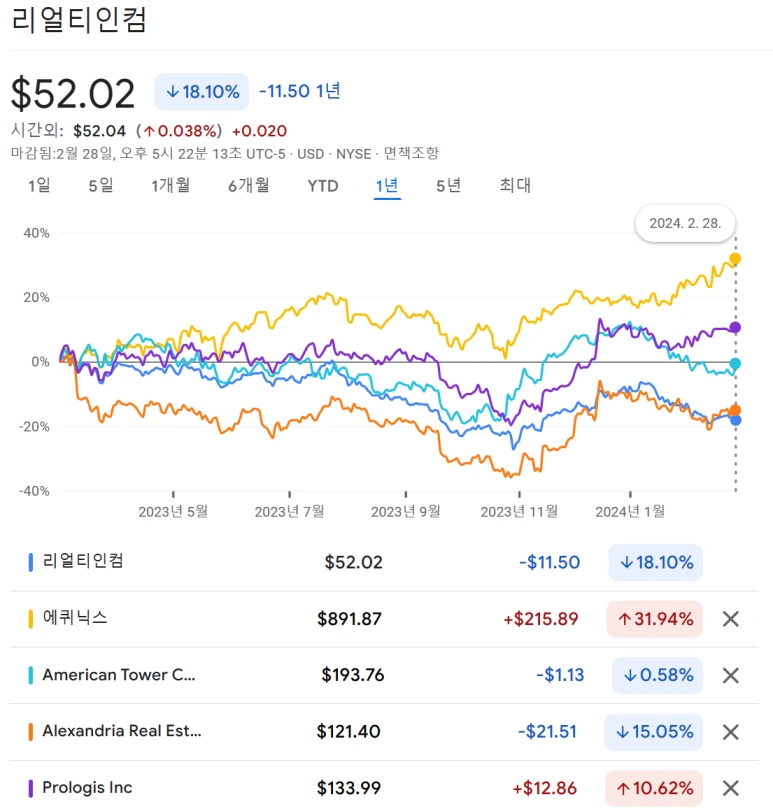The height and width of the screenshot is (811, 773).
Task: Click the +$12.86 change value
Action: (x=544, y=788)
